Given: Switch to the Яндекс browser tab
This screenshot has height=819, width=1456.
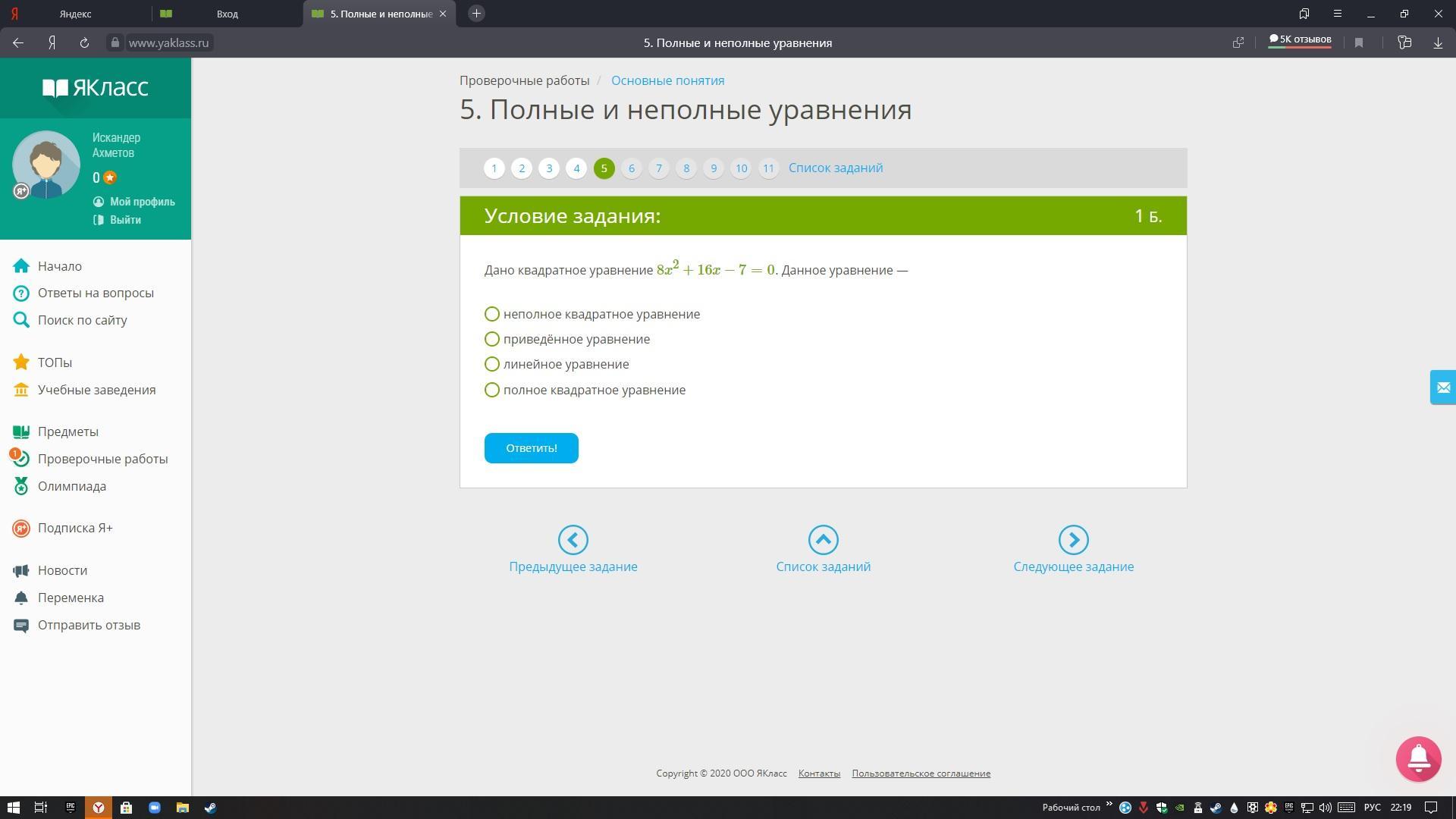Looking at the screenshot, I should pyautogui.click(x=75, y=14).
